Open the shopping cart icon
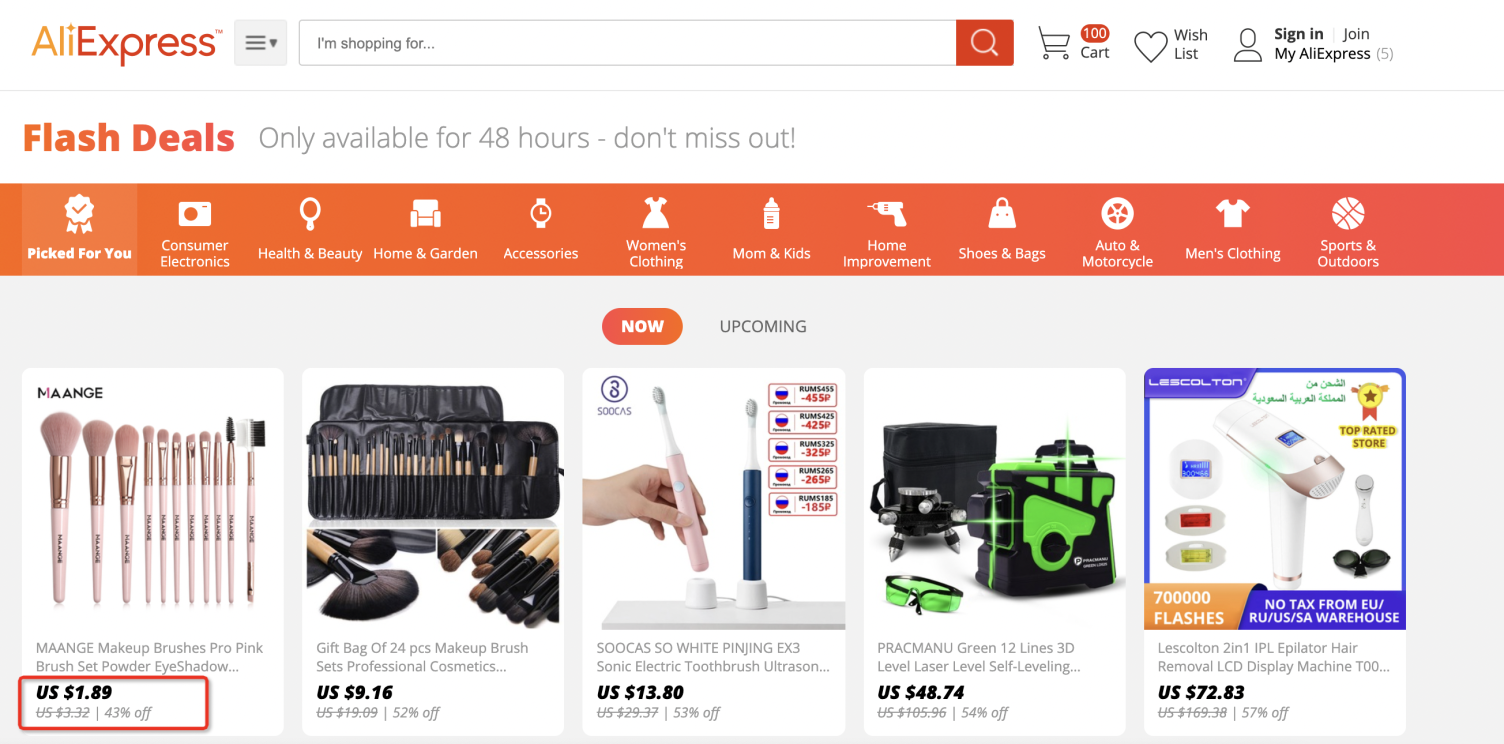The height and width of the screenshot is (744, 1504). coord(1054,44)
